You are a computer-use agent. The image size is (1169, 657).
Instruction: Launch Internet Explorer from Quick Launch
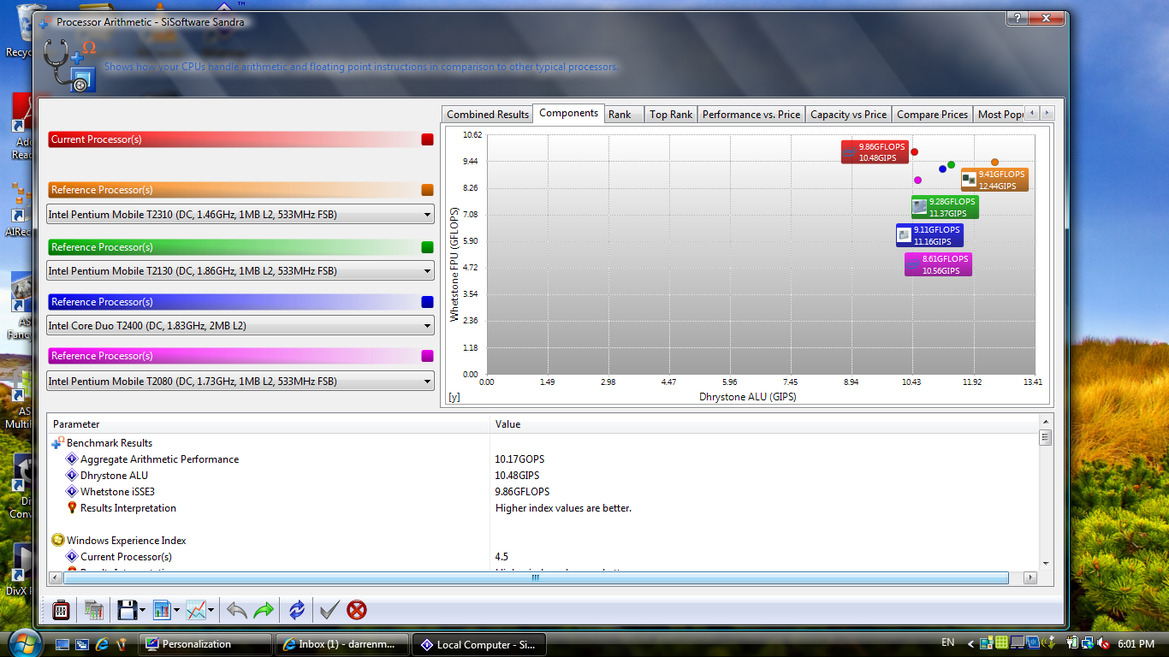click(102, 644)
